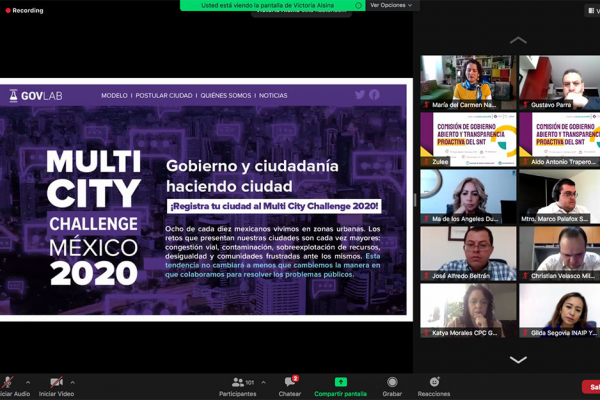600x400 pixels.
Task: Unmute with Iniciar Audio microphone icon
Action: 8,382
